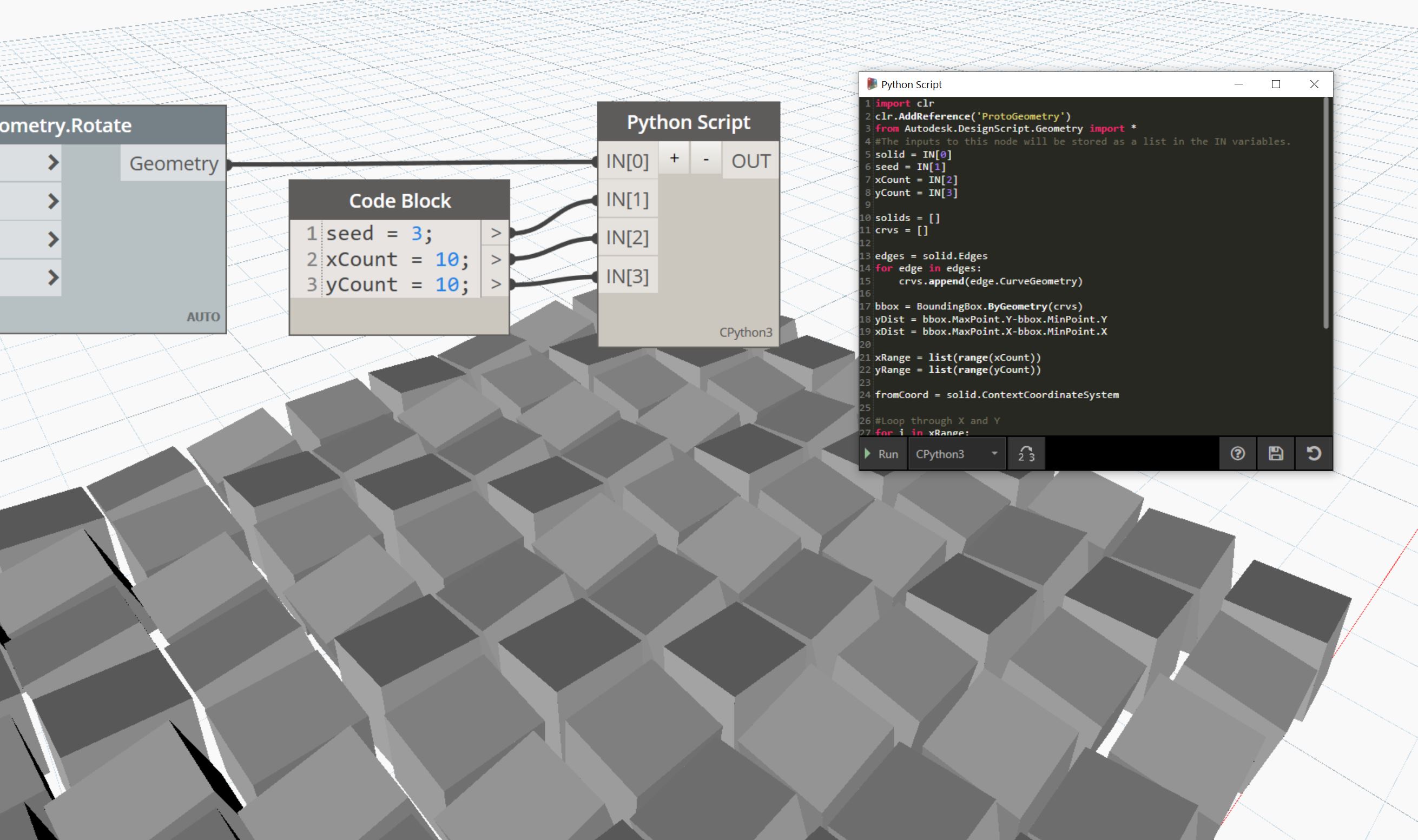Click AUTO lacing label on Geometry.Rotate

coord(203,317)
